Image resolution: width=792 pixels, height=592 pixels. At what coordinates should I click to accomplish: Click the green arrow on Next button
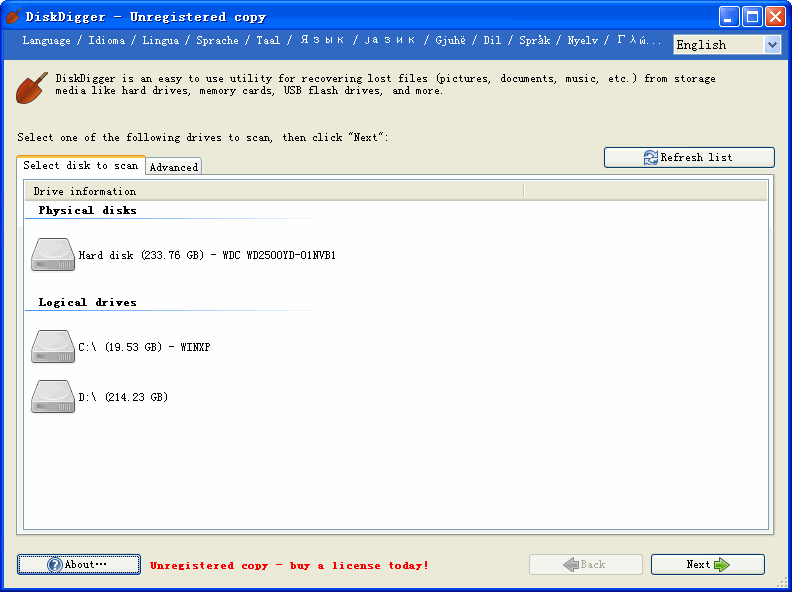click(x=722, y=565)
